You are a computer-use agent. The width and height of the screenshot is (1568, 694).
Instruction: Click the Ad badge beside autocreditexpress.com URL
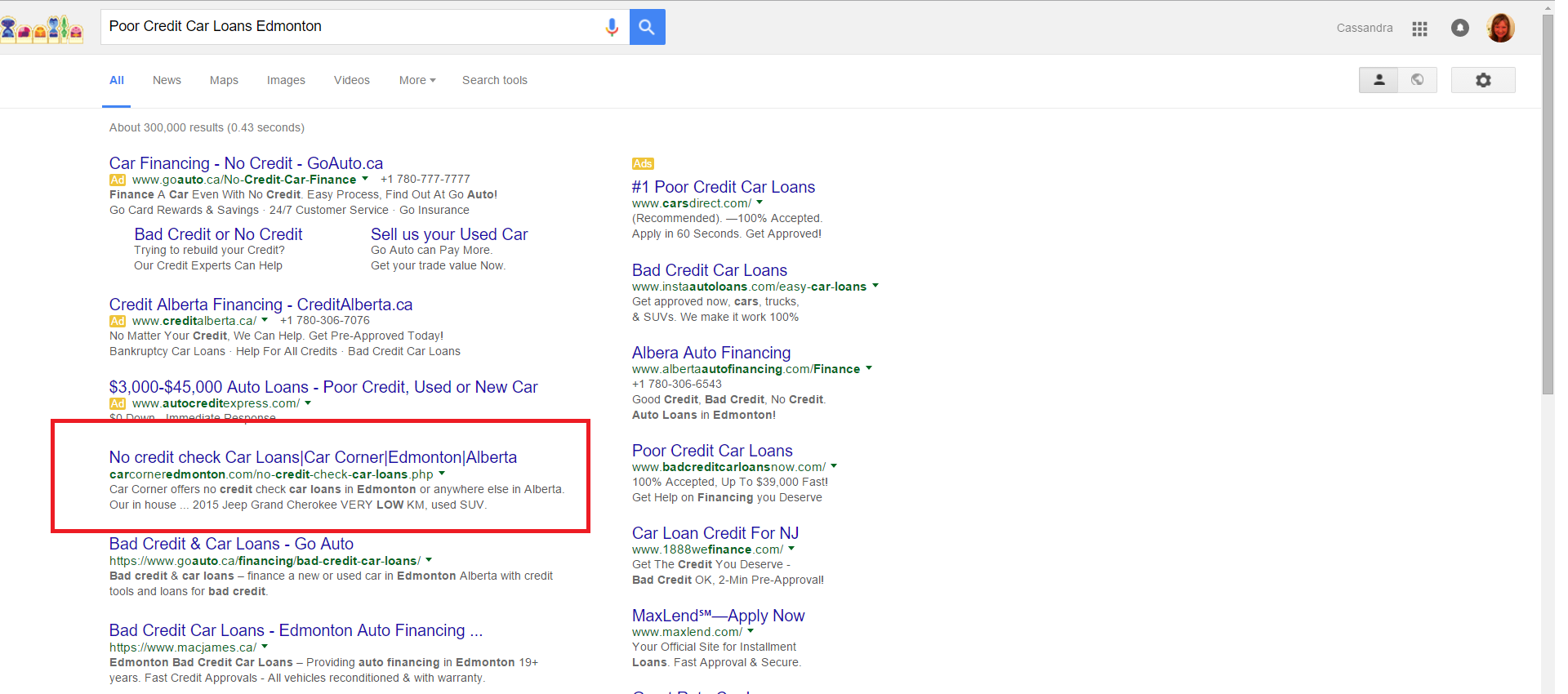(118, 403)
